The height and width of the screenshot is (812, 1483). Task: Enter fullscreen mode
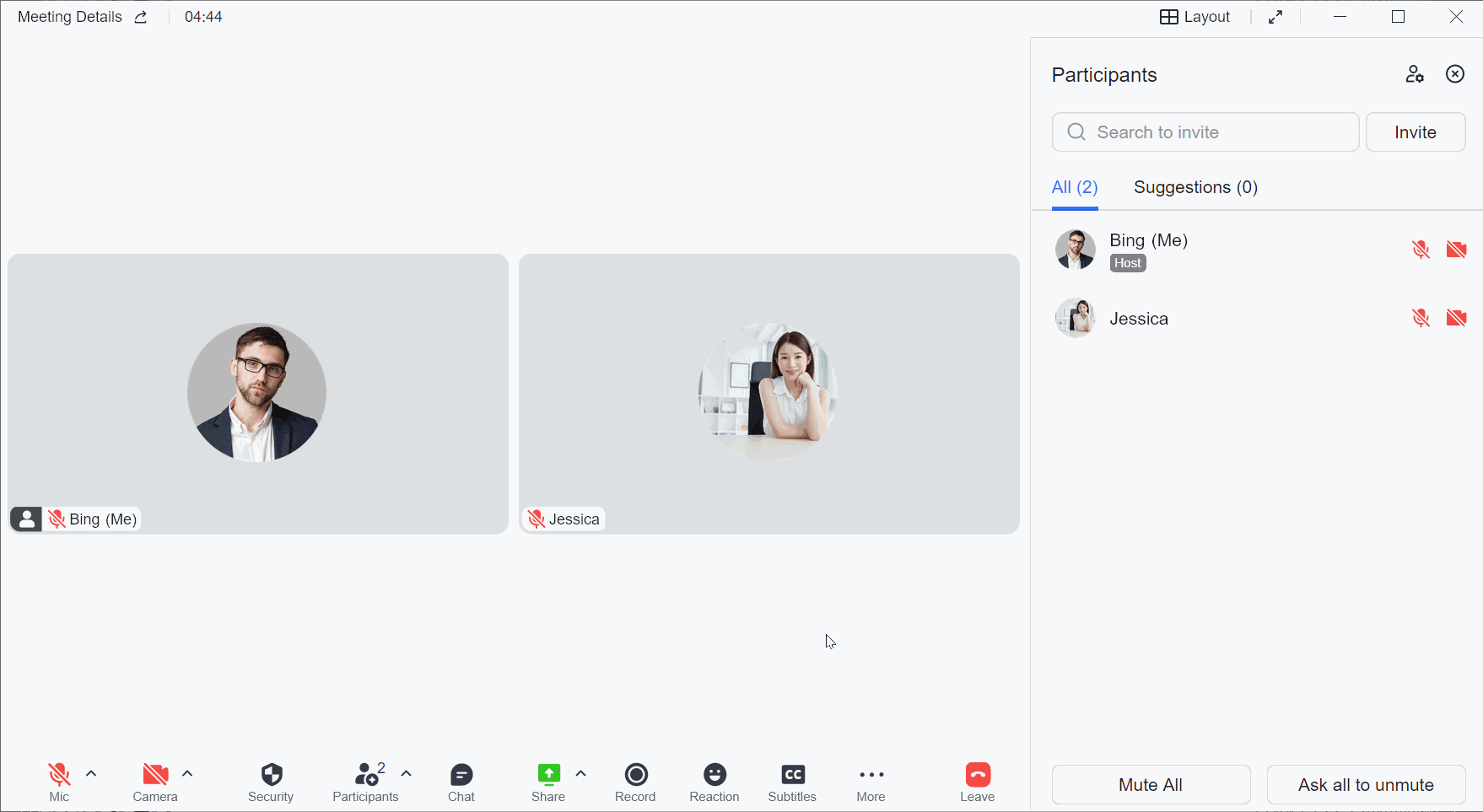1275,16
